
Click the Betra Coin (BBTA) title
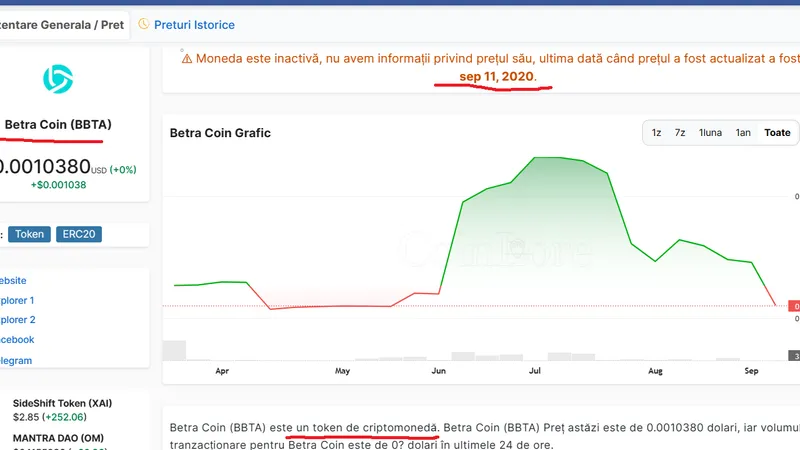58,124
